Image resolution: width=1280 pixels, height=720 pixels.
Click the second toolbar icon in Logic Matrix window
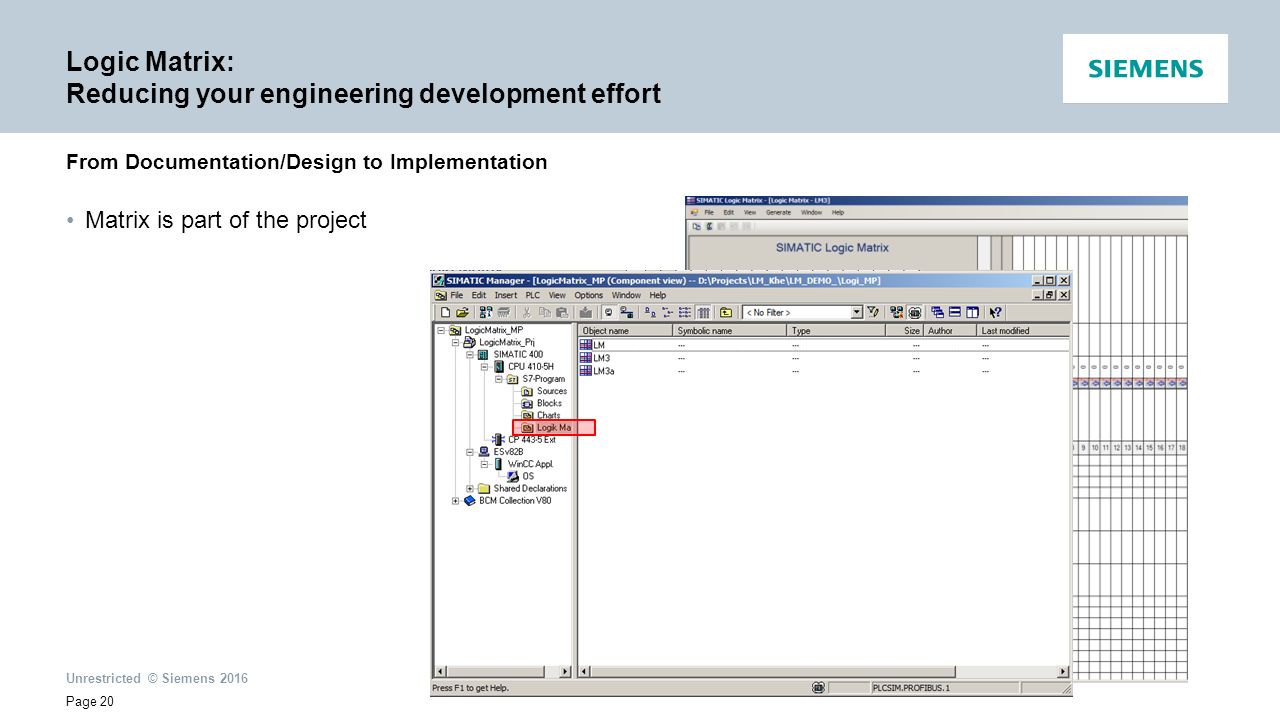(709, 226)
